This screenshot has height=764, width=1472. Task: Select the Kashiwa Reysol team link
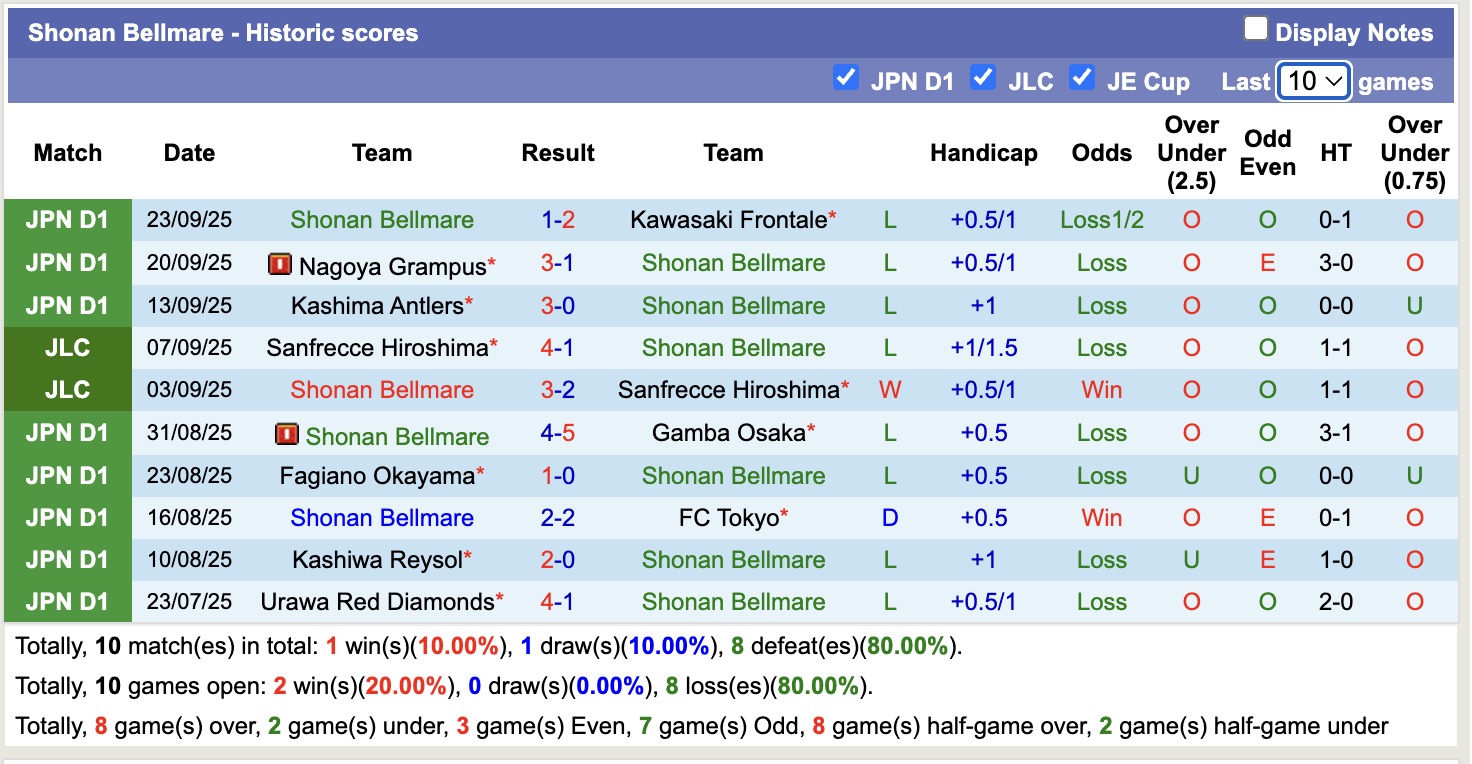(378, 560)
